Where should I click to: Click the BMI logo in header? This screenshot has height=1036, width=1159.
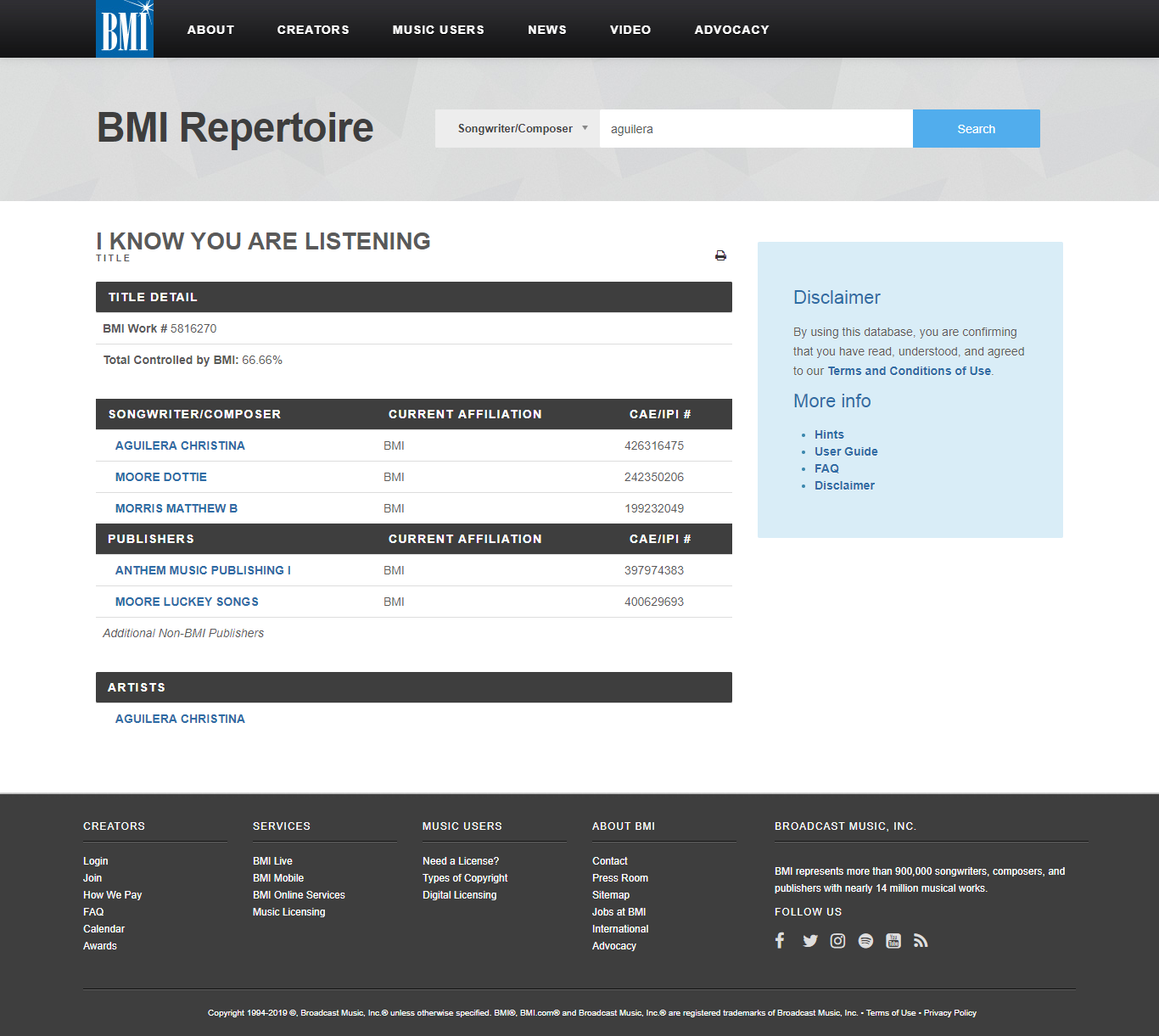[125, 29]
